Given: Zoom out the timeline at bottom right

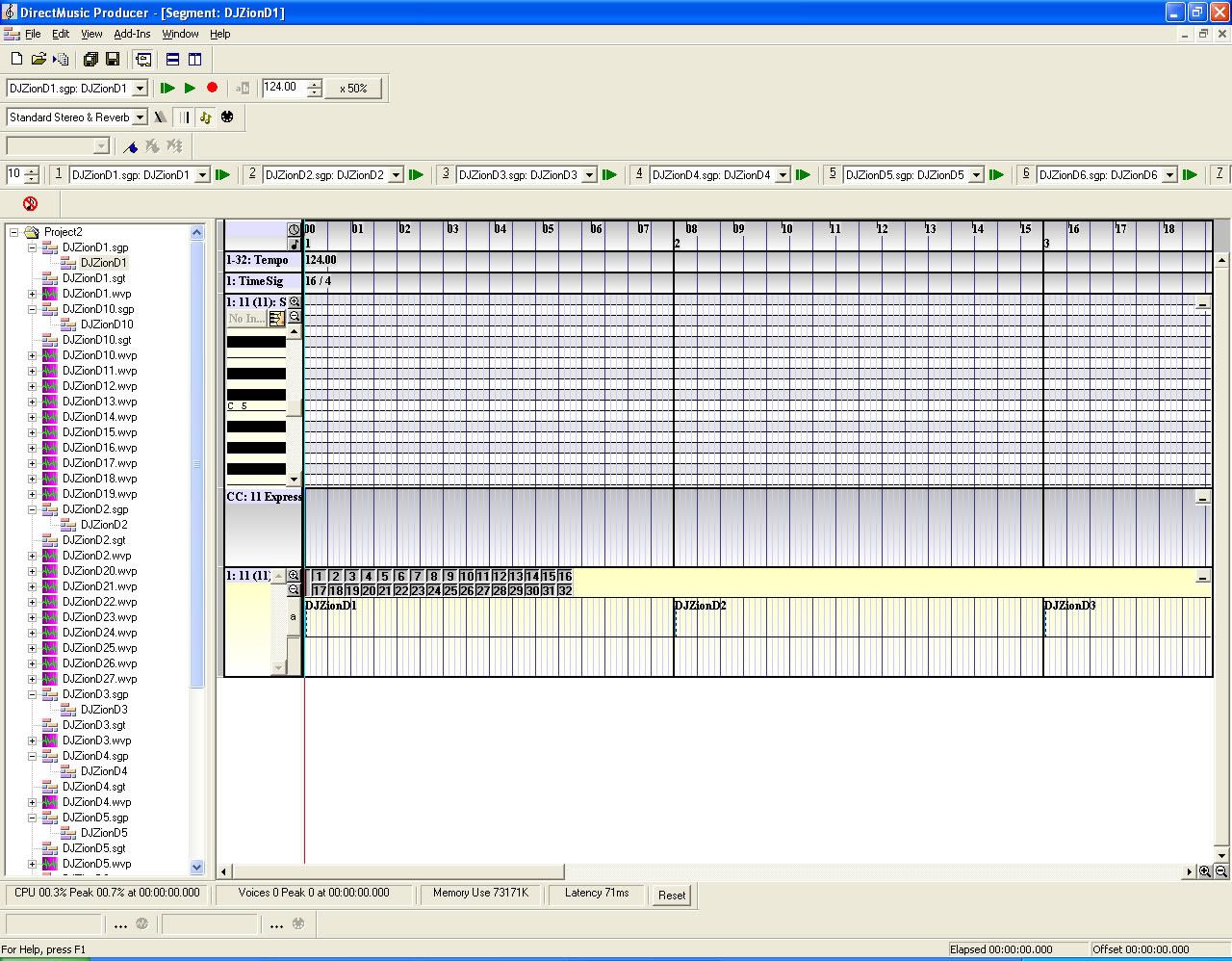Looking at the screenshot, I should pos(1221,871).
